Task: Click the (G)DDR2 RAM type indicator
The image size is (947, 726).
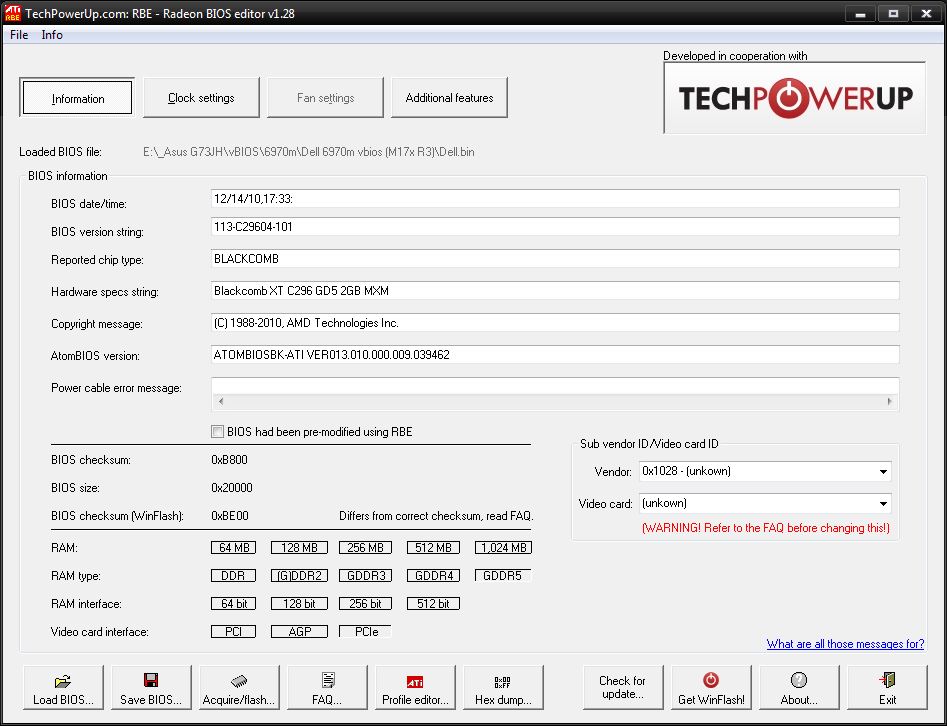Action: coord(300,576)
